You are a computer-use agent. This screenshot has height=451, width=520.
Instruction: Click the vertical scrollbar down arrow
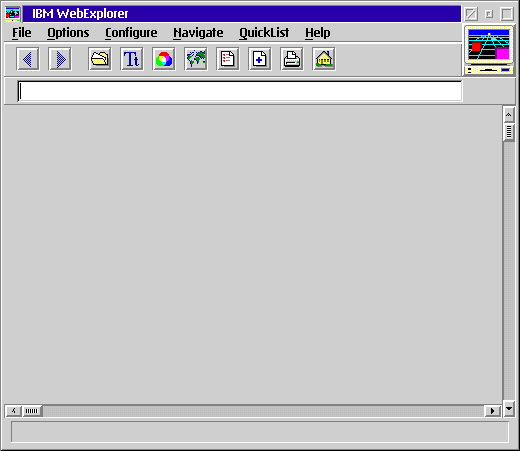509,409
